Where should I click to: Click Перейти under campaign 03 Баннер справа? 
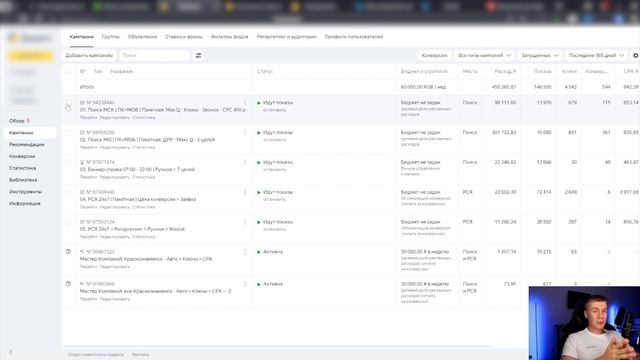coord(88,177)
